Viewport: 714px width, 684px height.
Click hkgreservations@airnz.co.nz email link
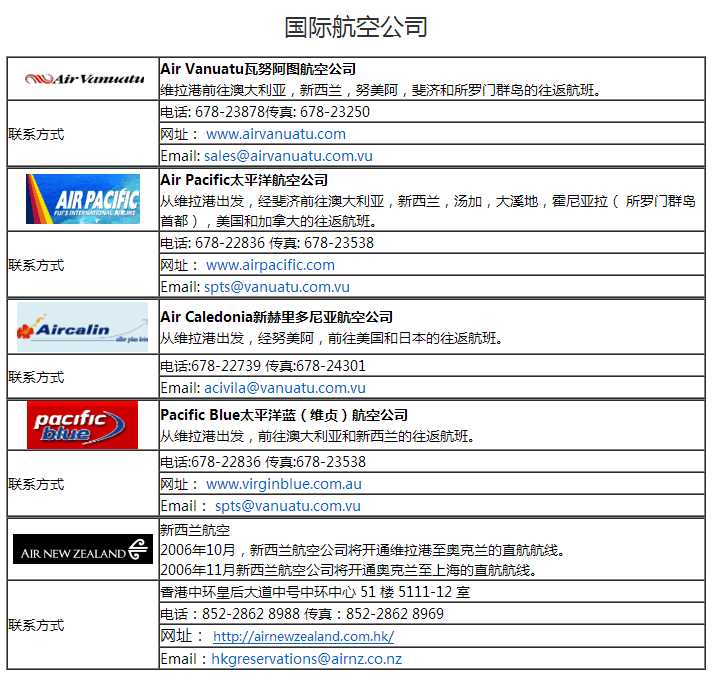(307, 659)
